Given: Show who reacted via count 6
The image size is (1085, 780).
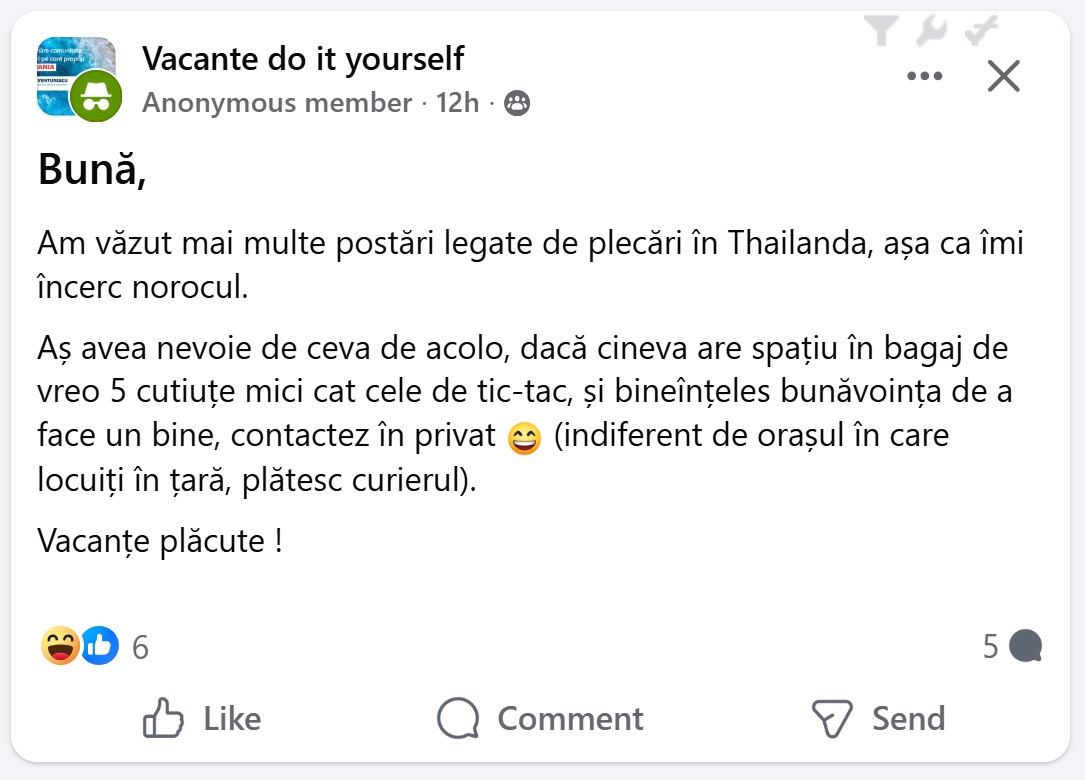Looking at the screenshot, I should tap(140, 648).
